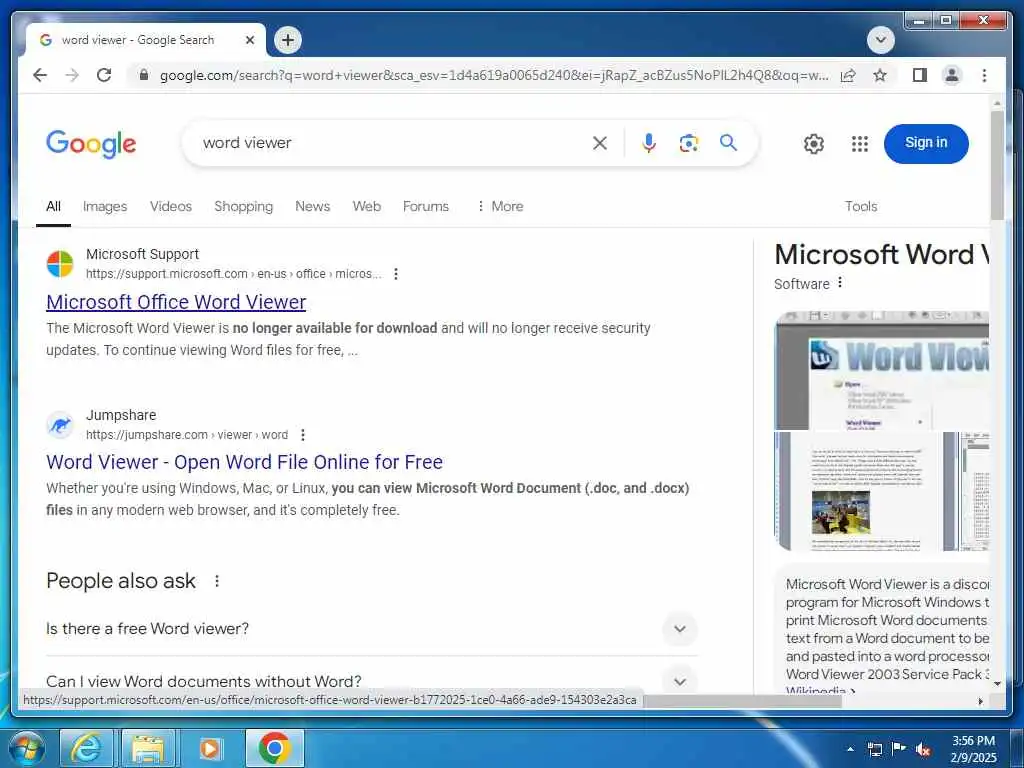The height and width of the screenshot is (768, 1024).
Task: Open Word Viewer - Open Word File Online link
Action: click(244, 462)
